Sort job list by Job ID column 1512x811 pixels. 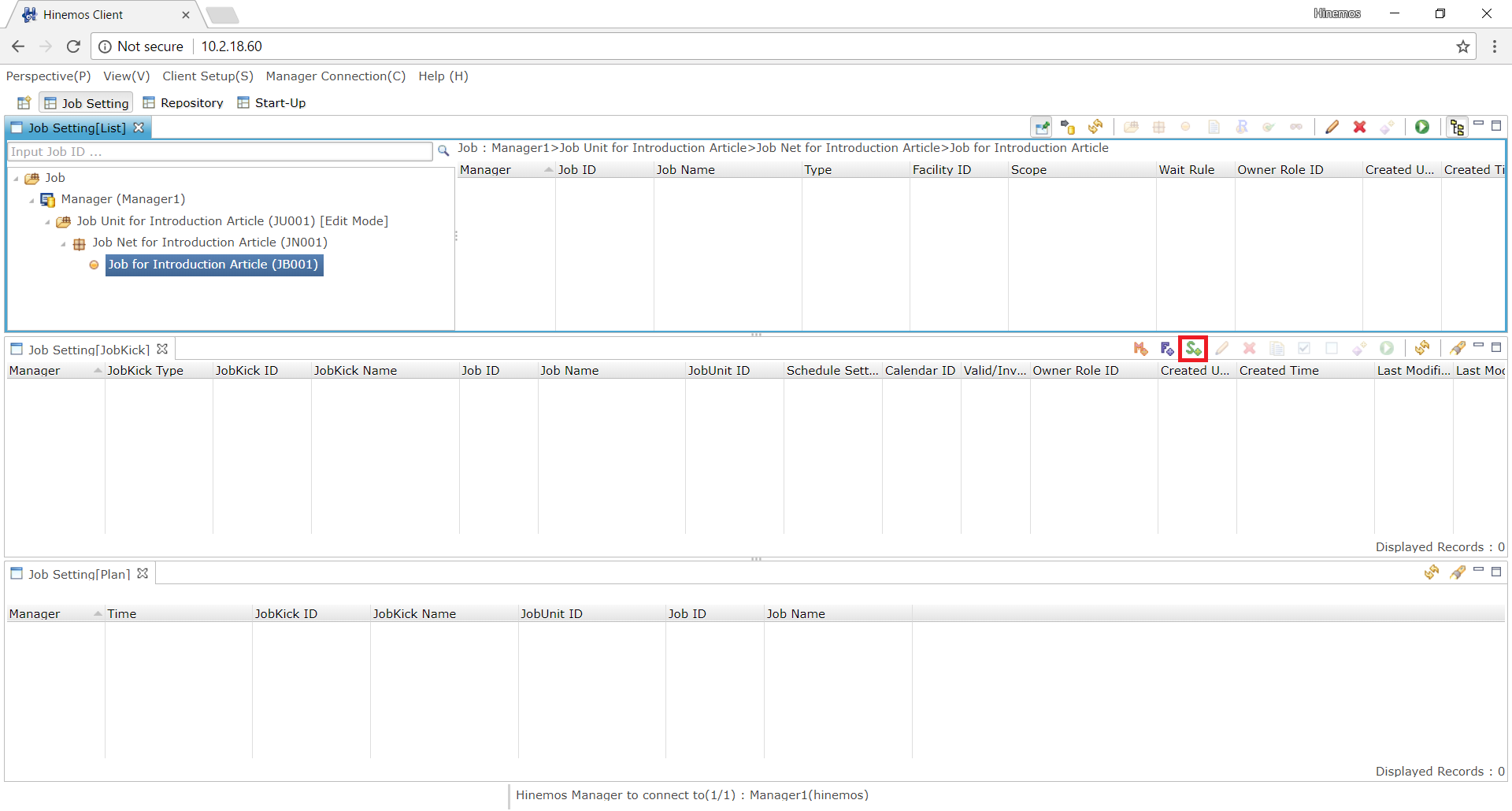604,169
